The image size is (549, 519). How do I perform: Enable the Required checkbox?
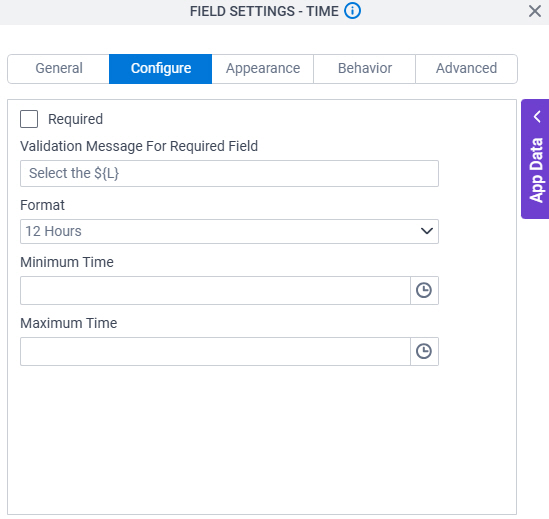[x=29, y=119]
